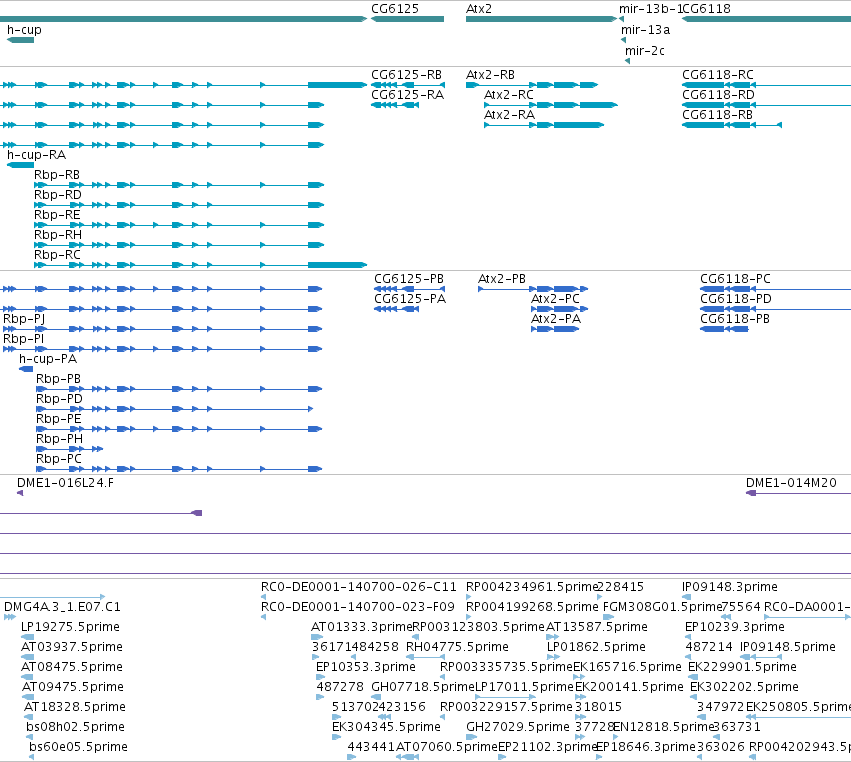Select the Rbp-PC protein label
The image size is (851, 762).
tap(59, 460)
